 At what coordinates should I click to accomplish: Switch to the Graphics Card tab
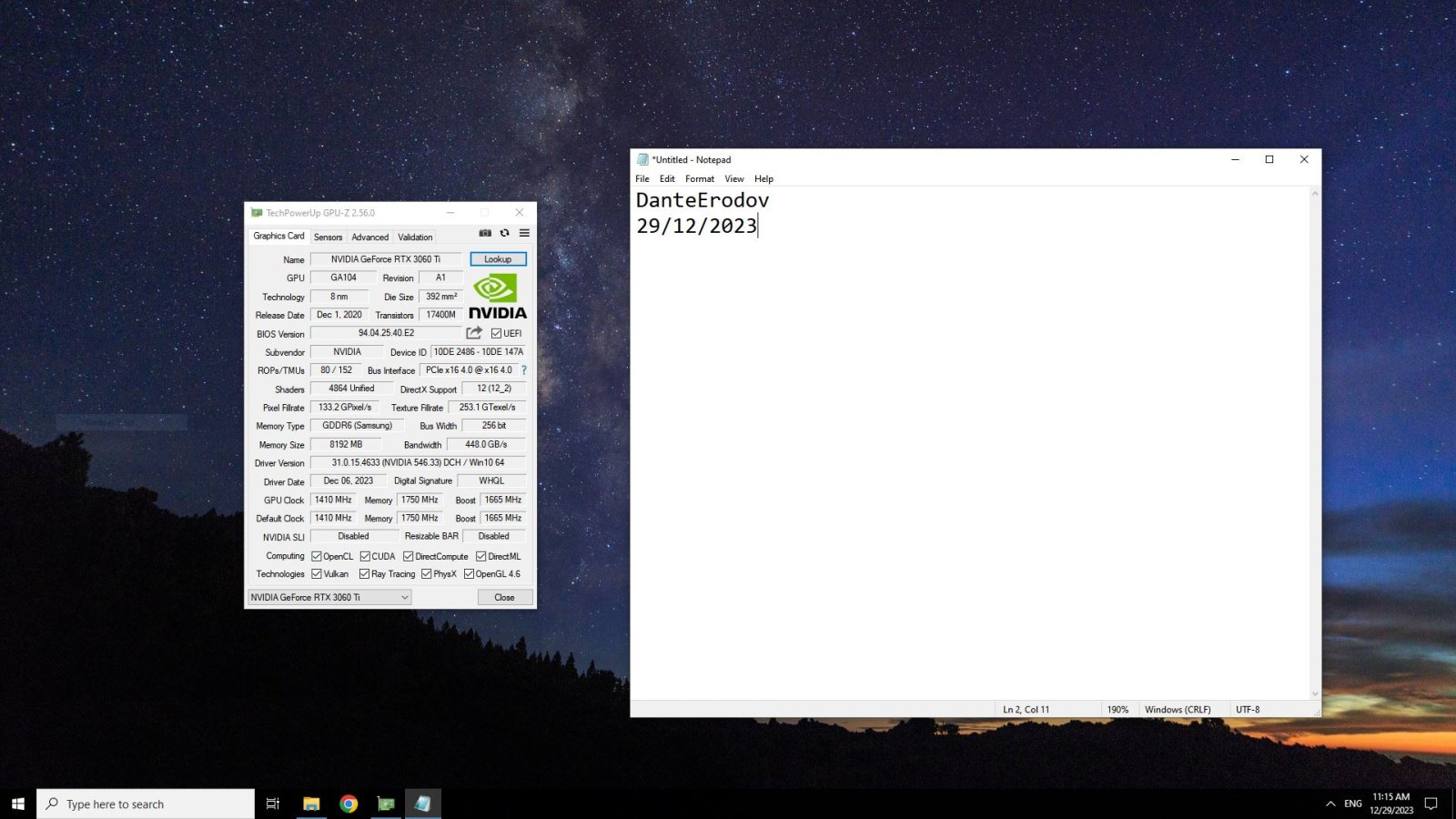278,236
